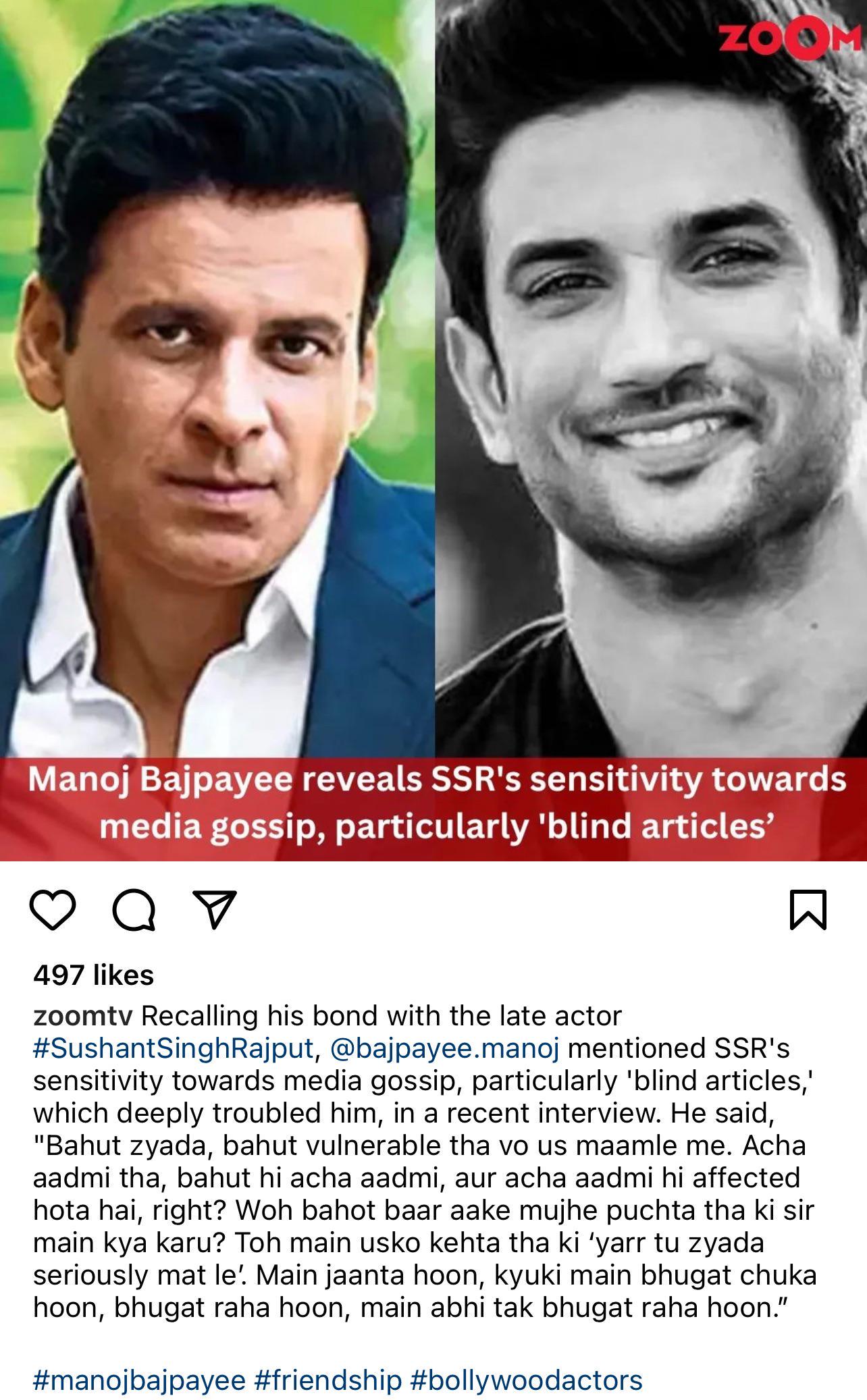Open the #manojbajpayee hashtag

(139, 1380)
